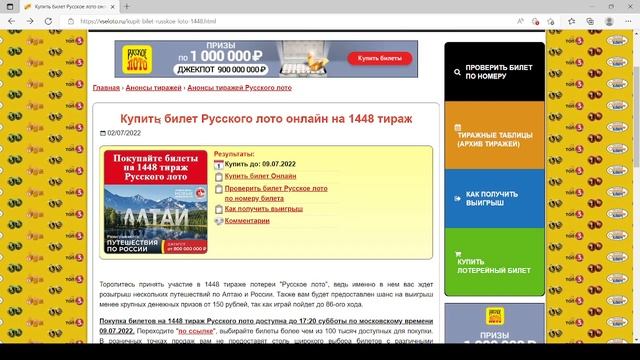
Task: Open Анонсы тиражей Русского лото breadcrumb
Action: click(x=240, y=88)
